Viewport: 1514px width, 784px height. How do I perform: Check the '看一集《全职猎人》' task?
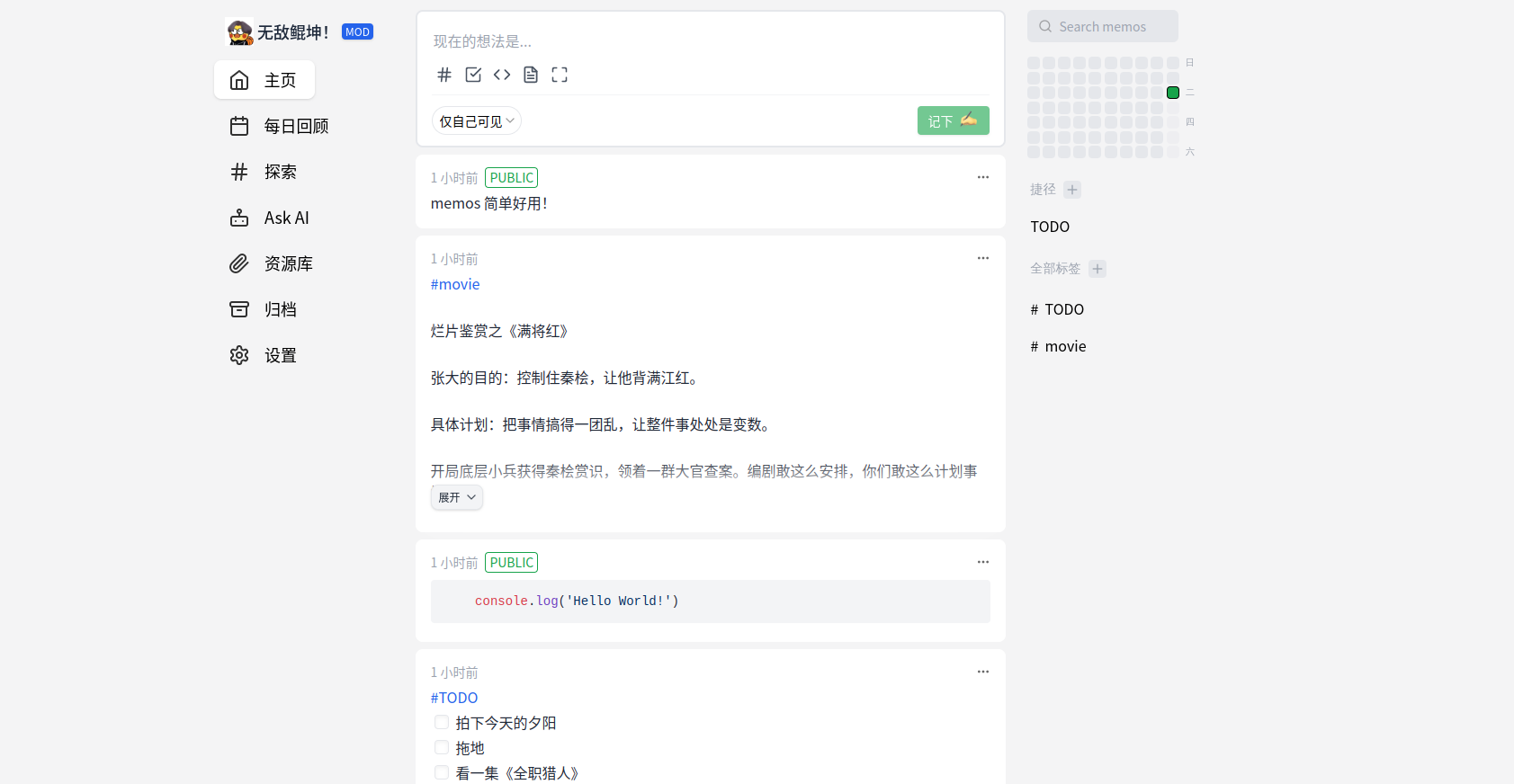442,772
